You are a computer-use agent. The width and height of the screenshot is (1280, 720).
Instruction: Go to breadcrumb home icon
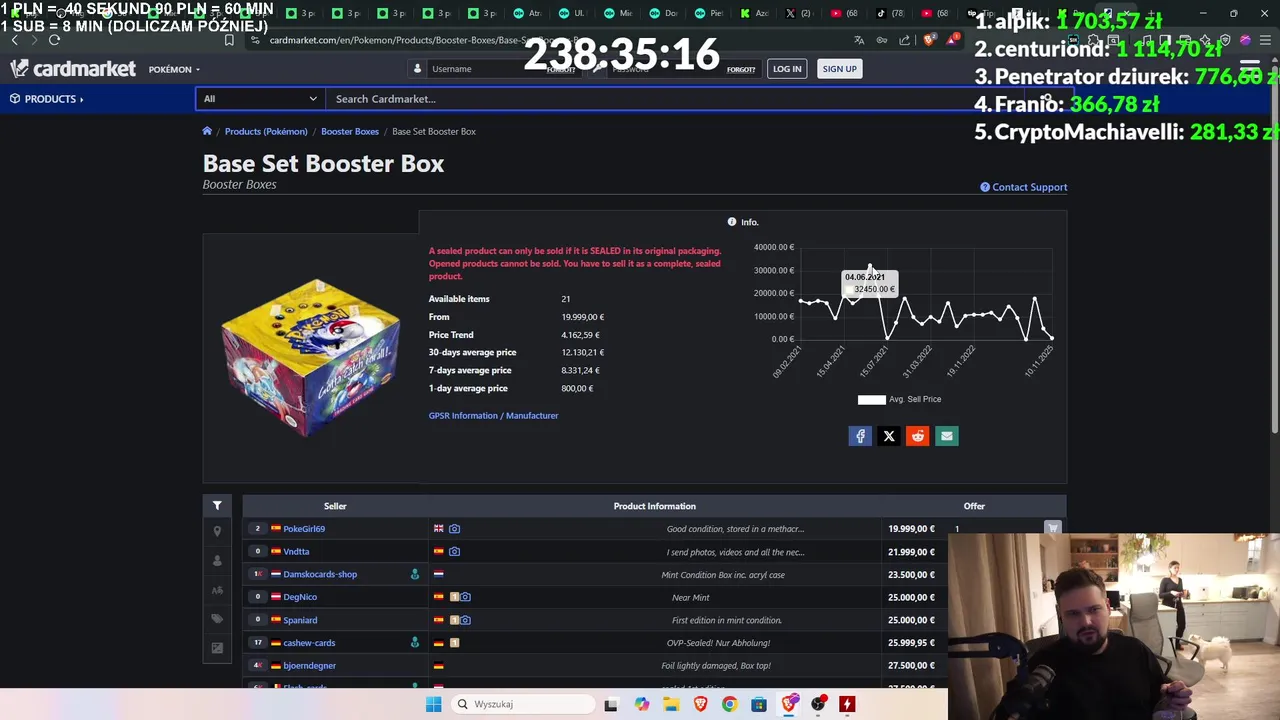click(207, 131)
